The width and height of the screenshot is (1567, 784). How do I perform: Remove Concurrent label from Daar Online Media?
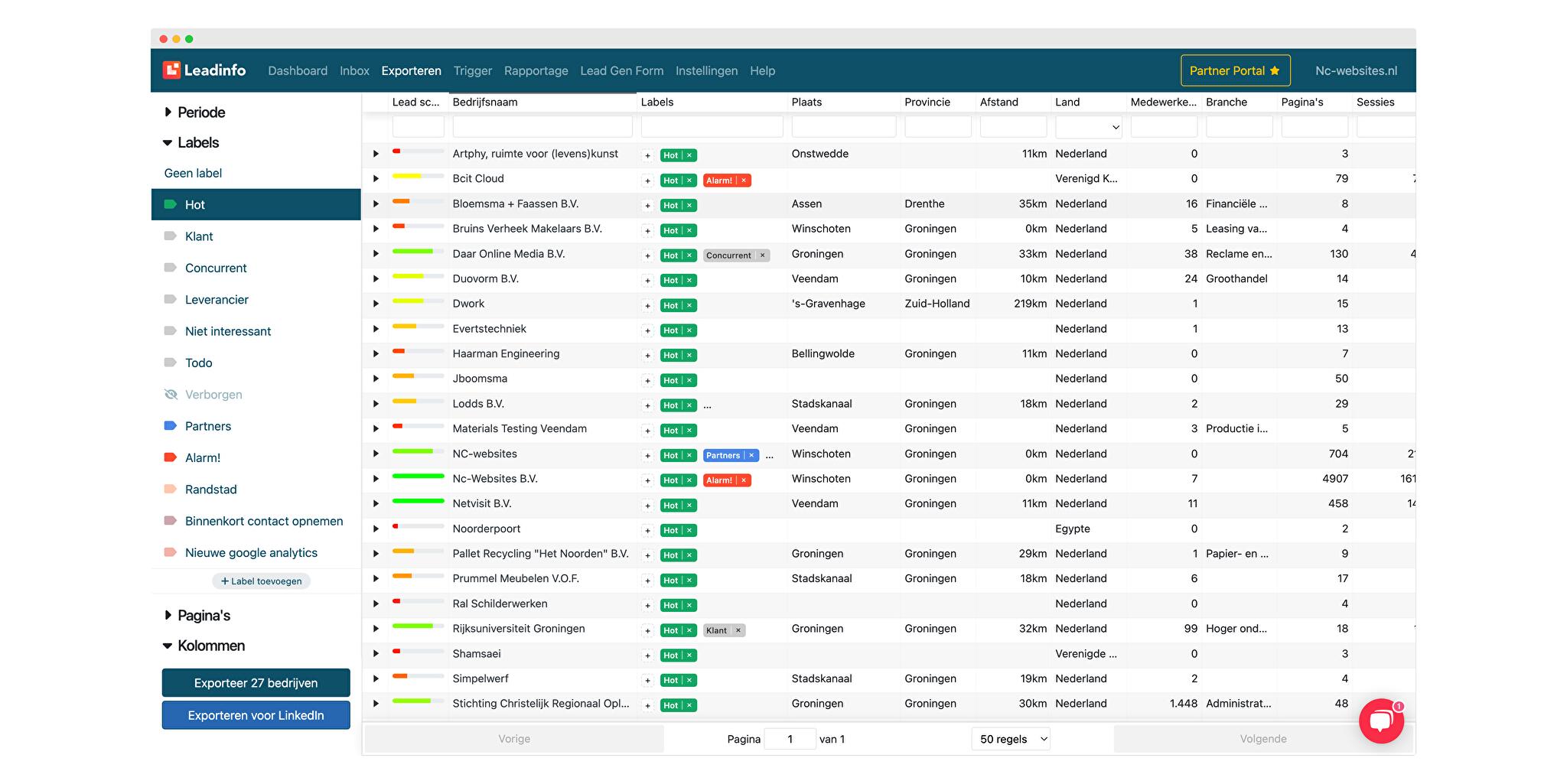pos(762,255)
